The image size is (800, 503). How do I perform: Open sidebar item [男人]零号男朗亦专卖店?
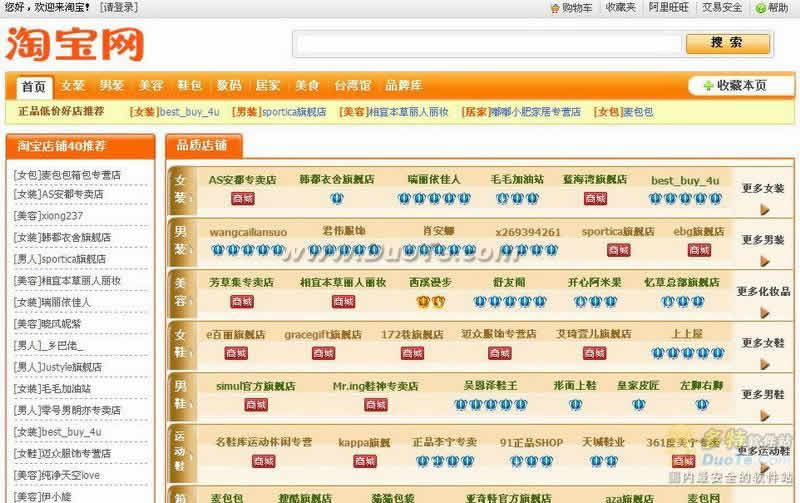pos(67,410)
